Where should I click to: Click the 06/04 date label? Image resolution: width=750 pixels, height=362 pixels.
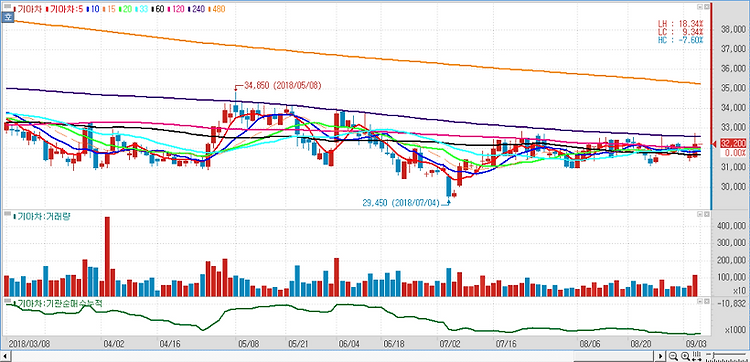pos(349,343)
